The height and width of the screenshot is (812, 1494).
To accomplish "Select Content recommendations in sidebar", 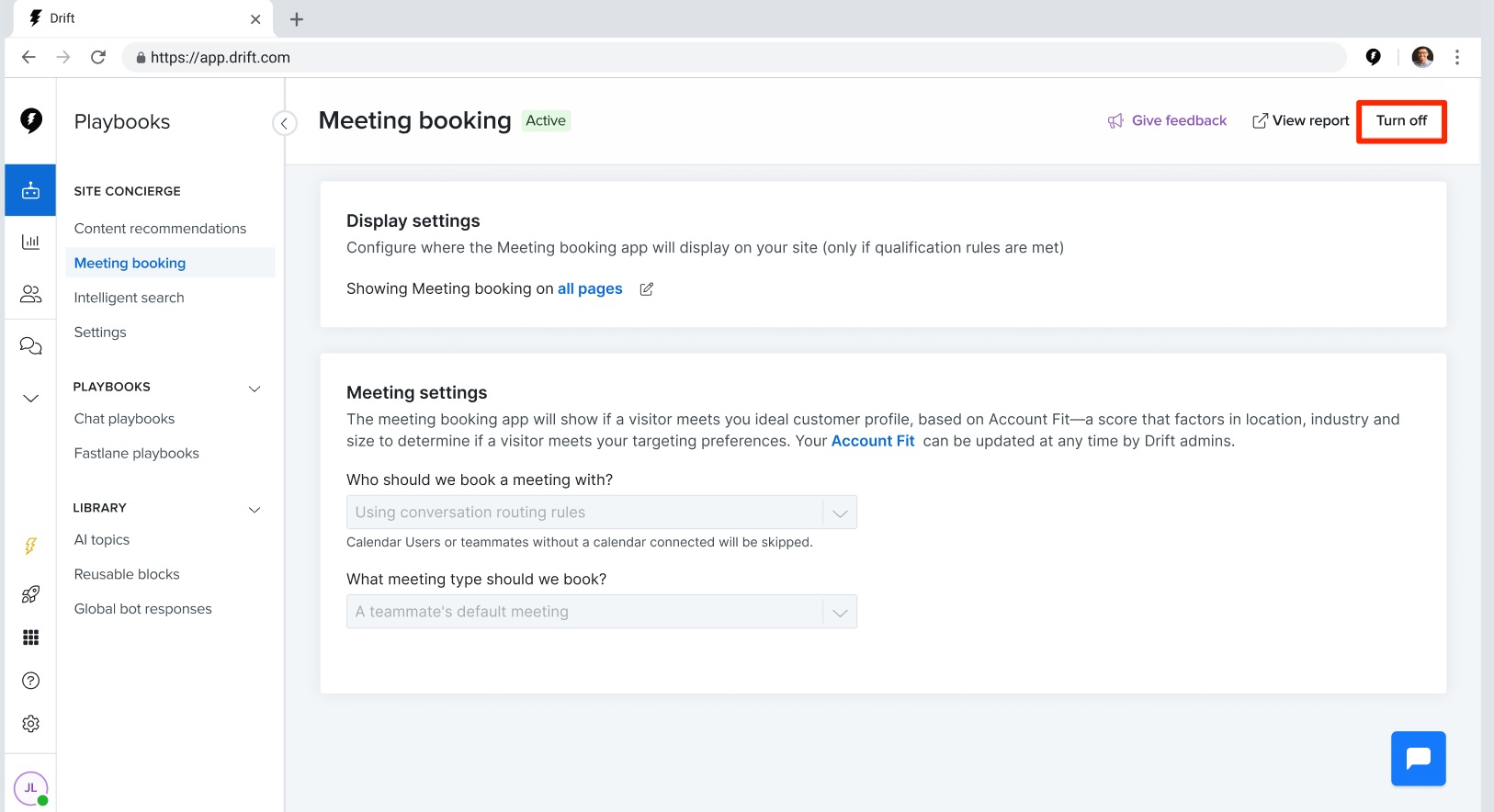I will coord(160,229).
